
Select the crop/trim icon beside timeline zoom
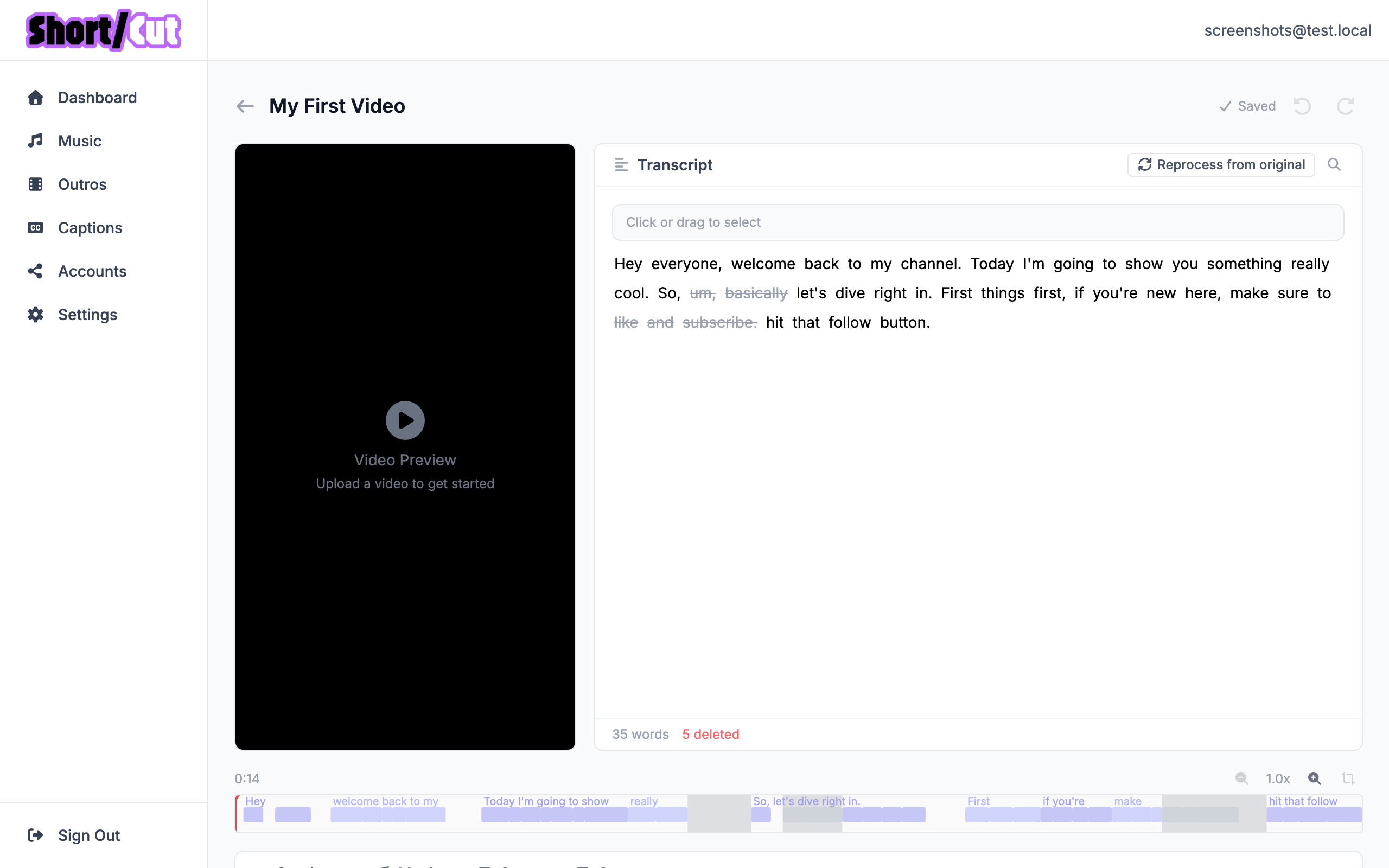click(x=1348, y=778)
